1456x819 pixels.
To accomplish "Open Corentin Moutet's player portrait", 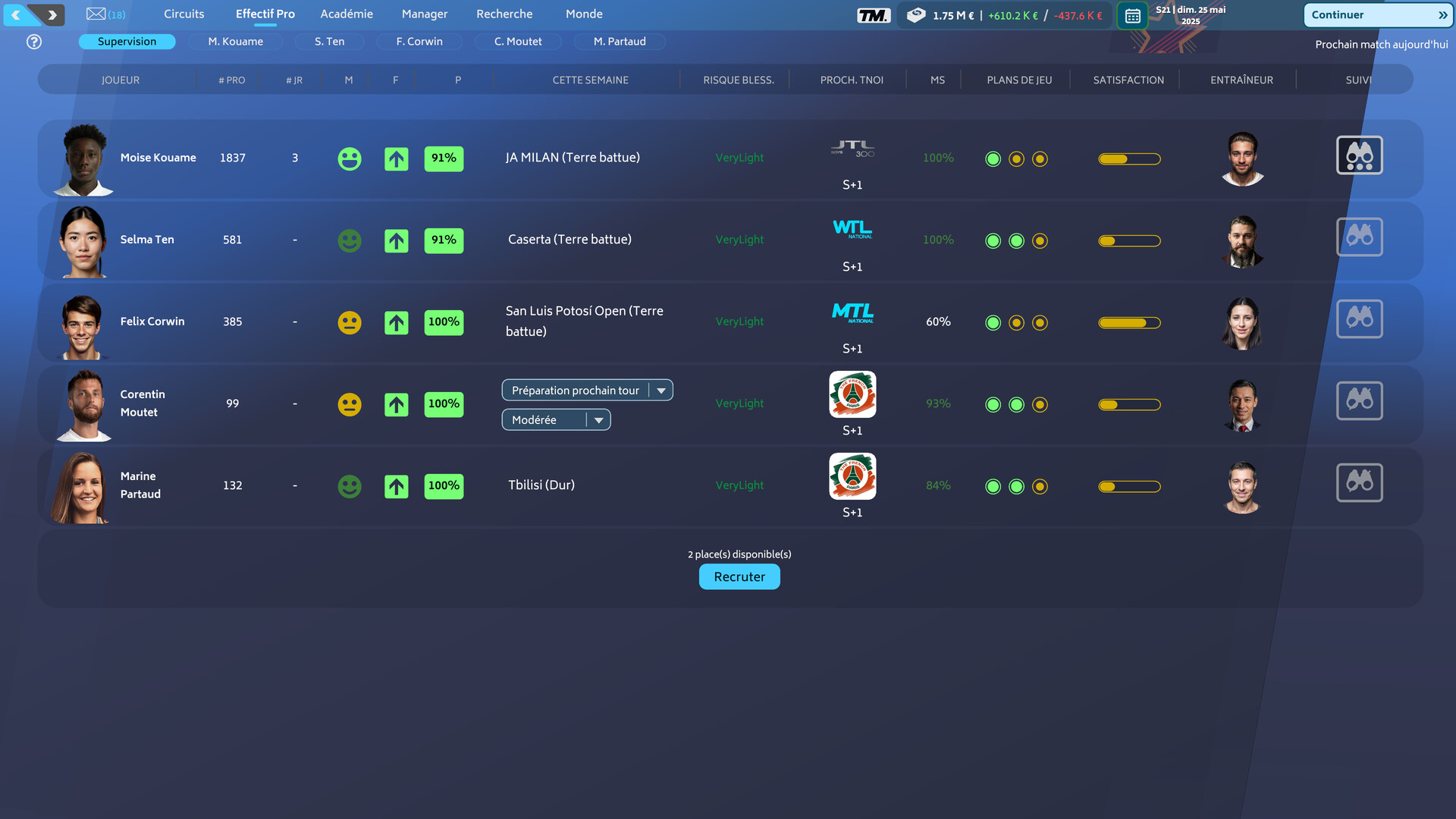I will coord(83,406).
